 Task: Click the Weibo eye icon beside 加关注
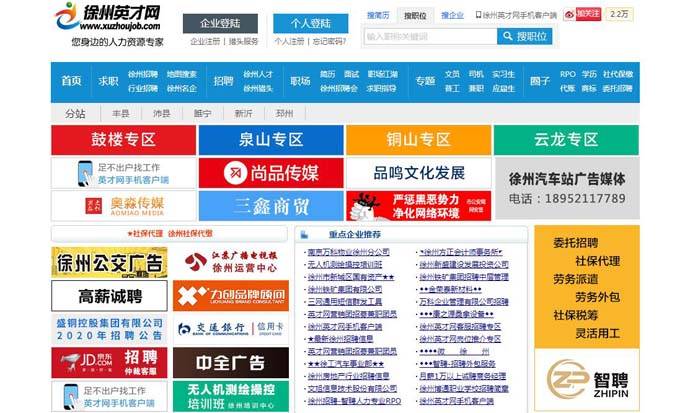569,15
